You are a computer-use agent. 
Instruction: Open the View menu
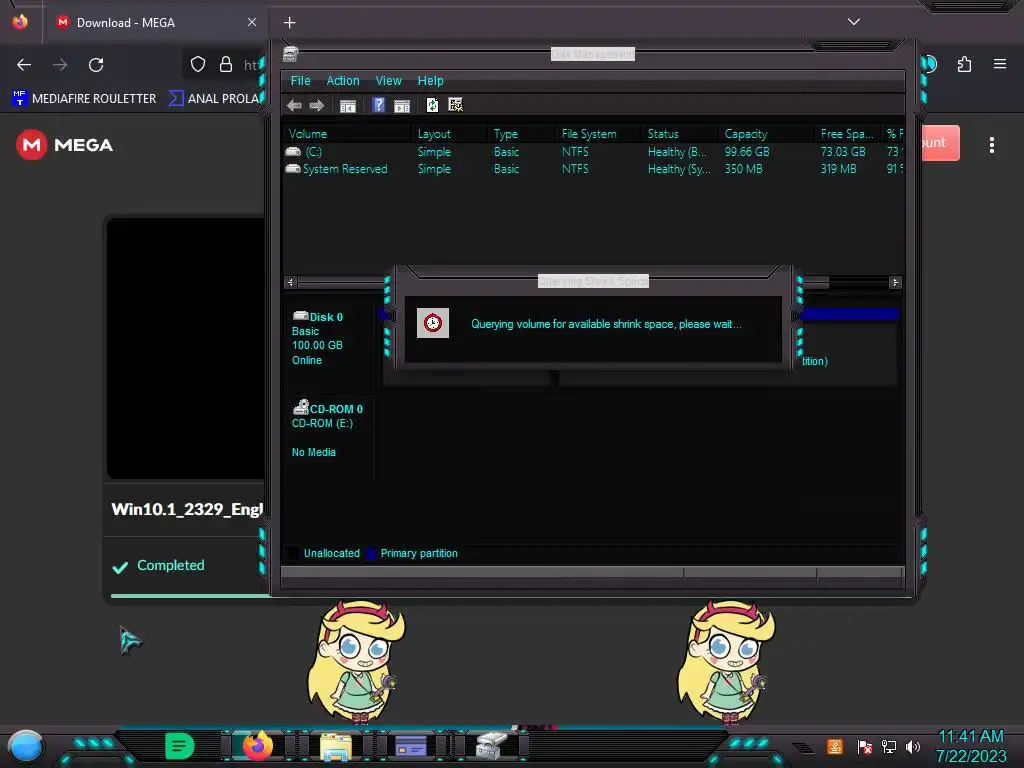point(389,81)
